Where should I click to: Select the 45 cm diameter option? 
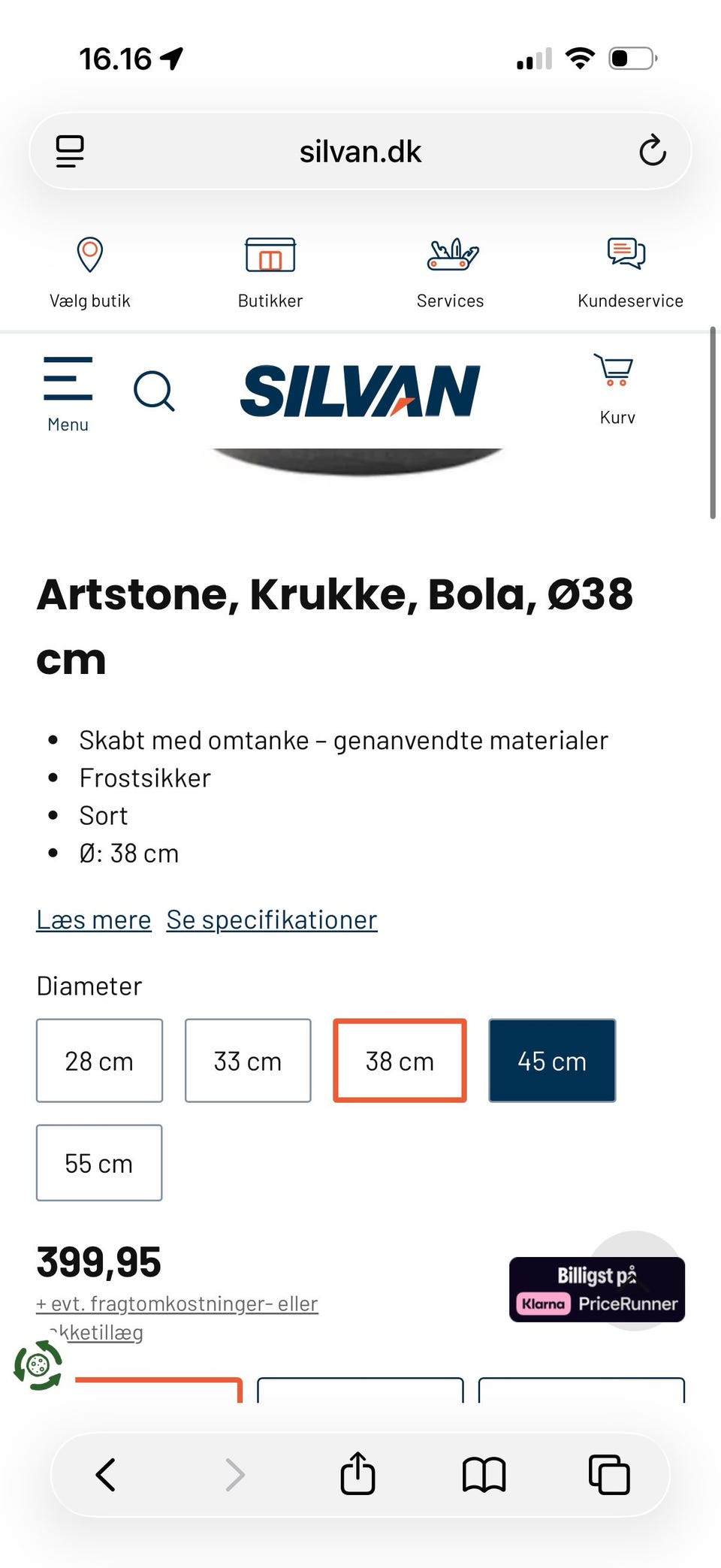[x=552, y=1061]
